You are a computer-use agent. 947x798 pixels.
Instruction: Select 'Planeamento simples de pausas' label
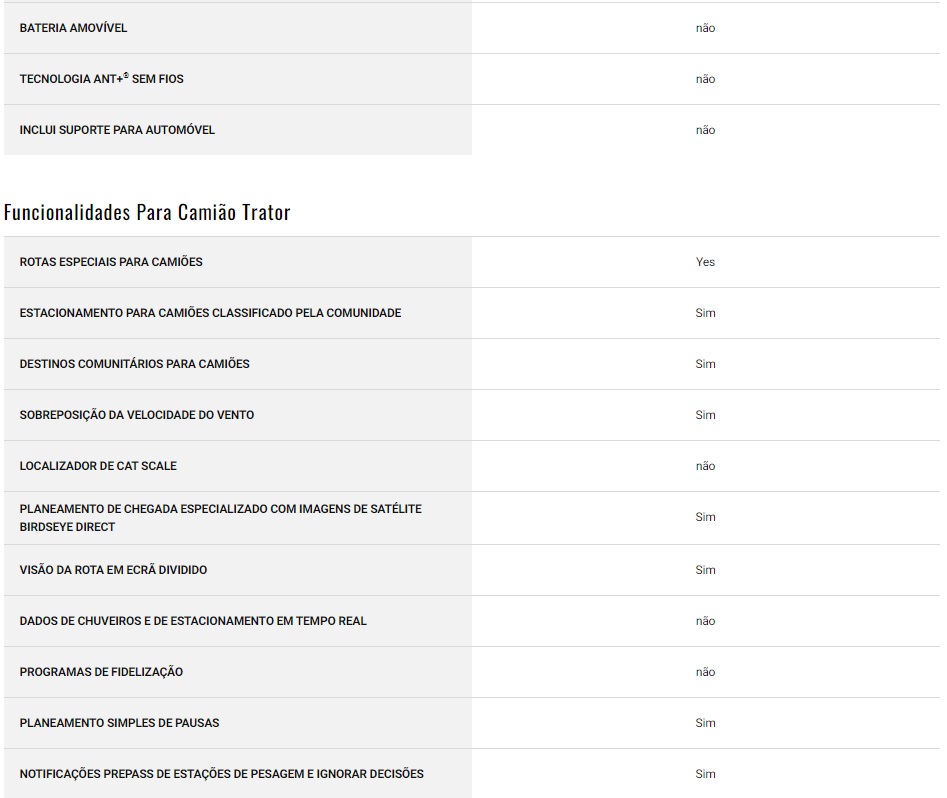119,723
